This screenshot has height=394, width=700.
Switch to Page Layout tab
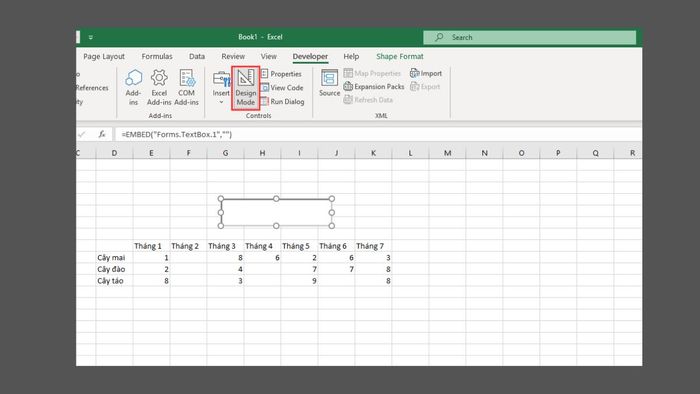tap(104, 56)
